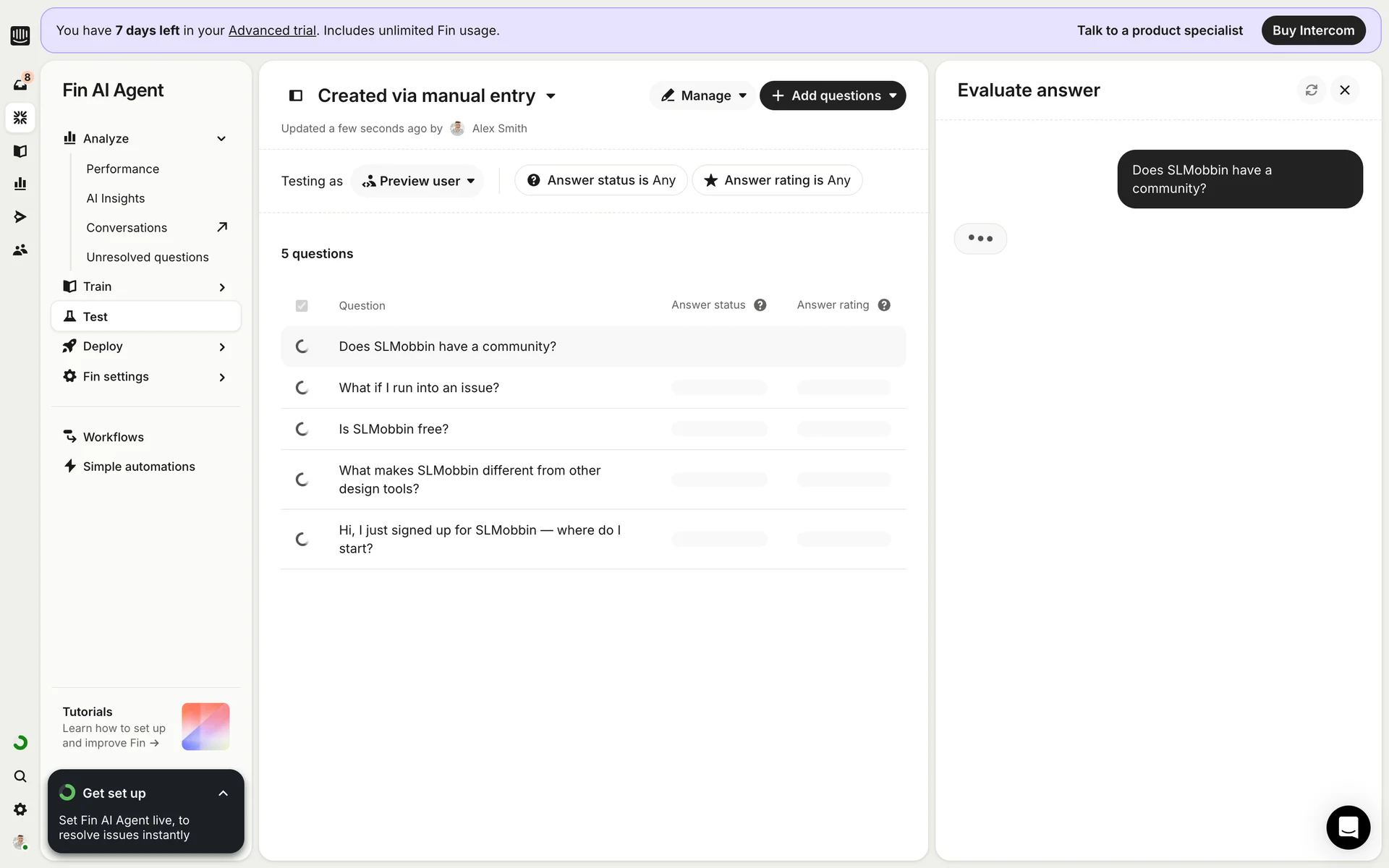Toggle the sidebar panel icon beside title
The width and height of the screenshot is (1389, 868).
tap(296, 95)
